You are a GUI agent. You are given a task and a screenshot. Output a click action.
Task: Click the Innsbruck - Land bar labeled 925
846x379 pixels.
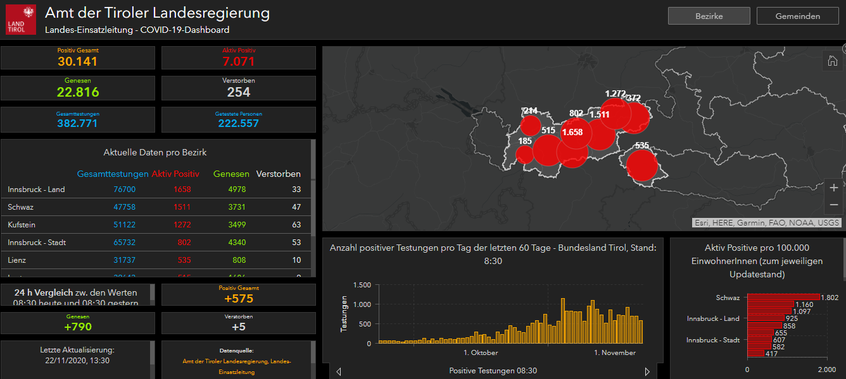pyautogui.click(x=765, y=319)
